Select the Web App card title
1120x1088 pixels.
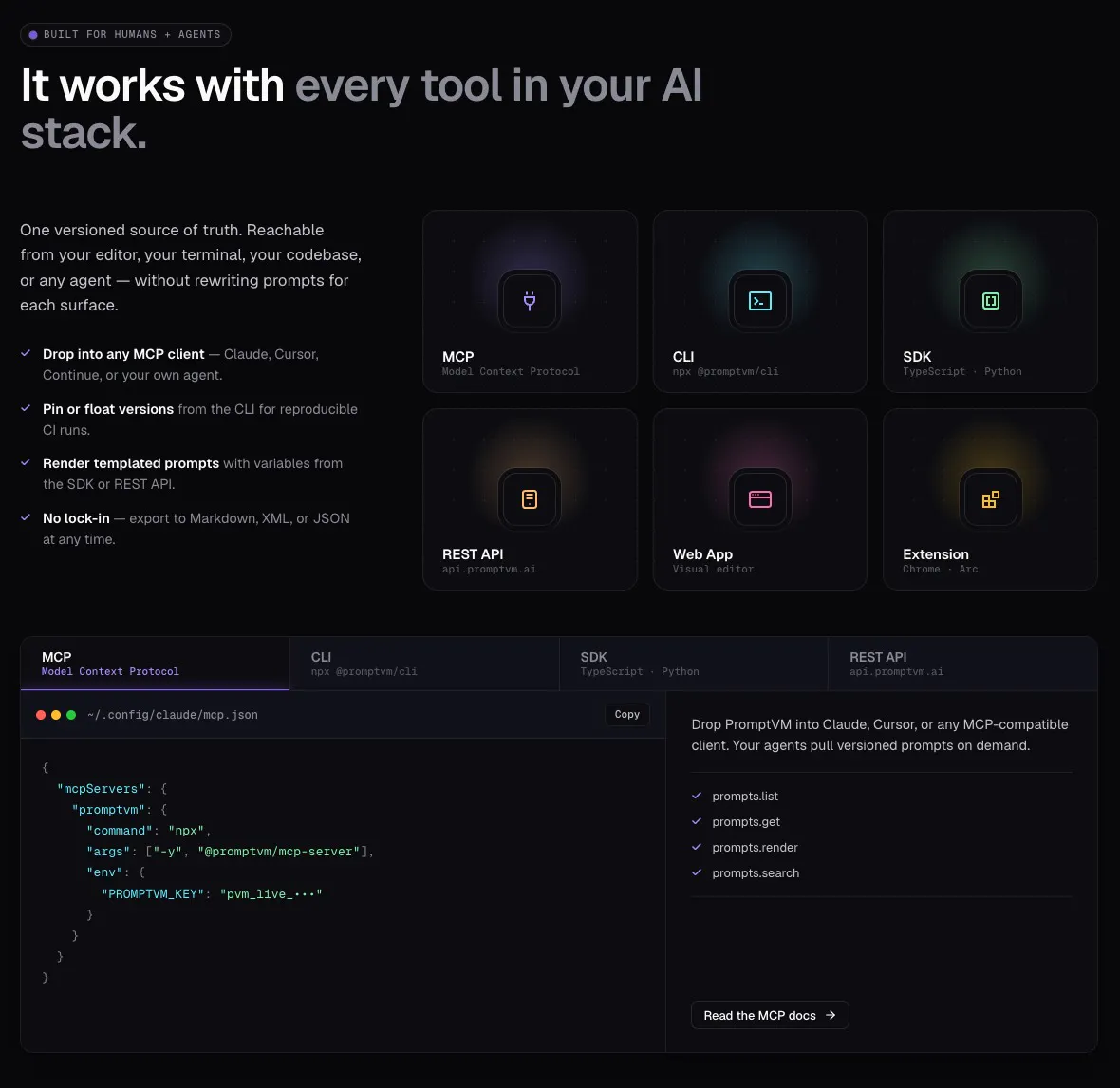(703, 554)
